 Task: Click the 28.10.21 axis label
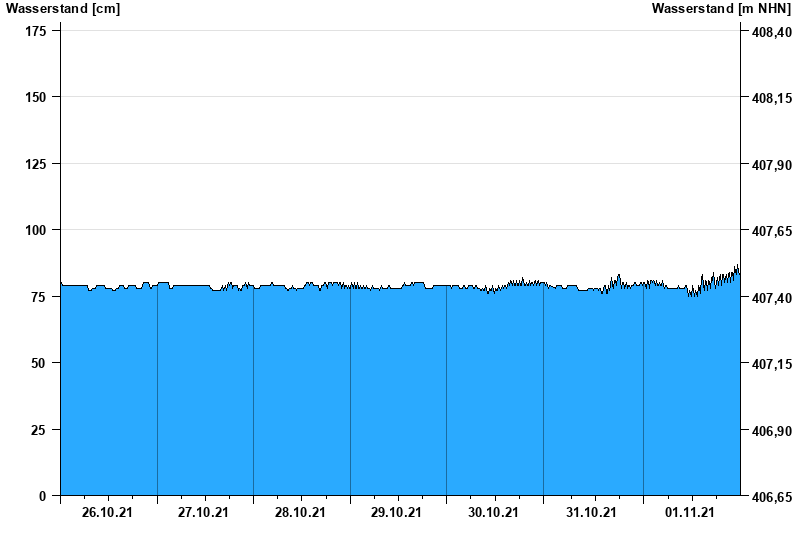pyautogui.click(x=300, y=513)
